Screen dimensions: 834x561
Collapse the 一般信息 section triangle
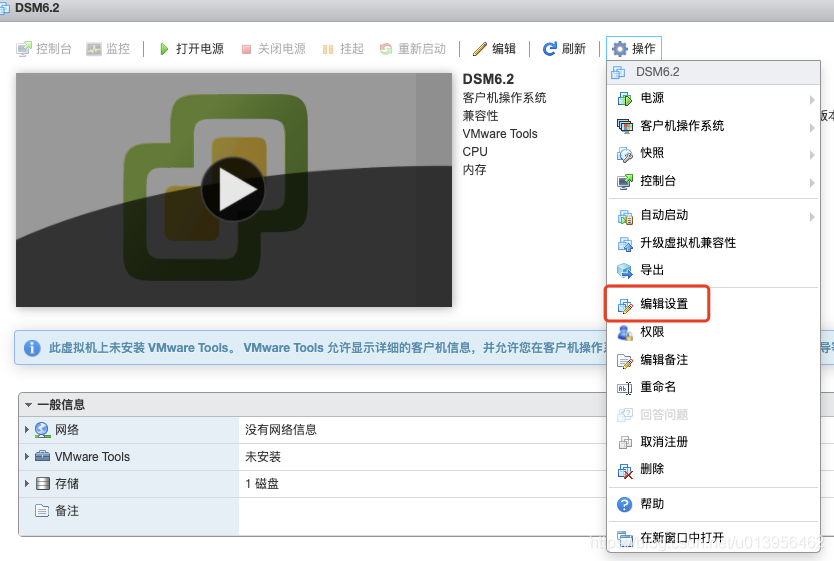(28, 405)
